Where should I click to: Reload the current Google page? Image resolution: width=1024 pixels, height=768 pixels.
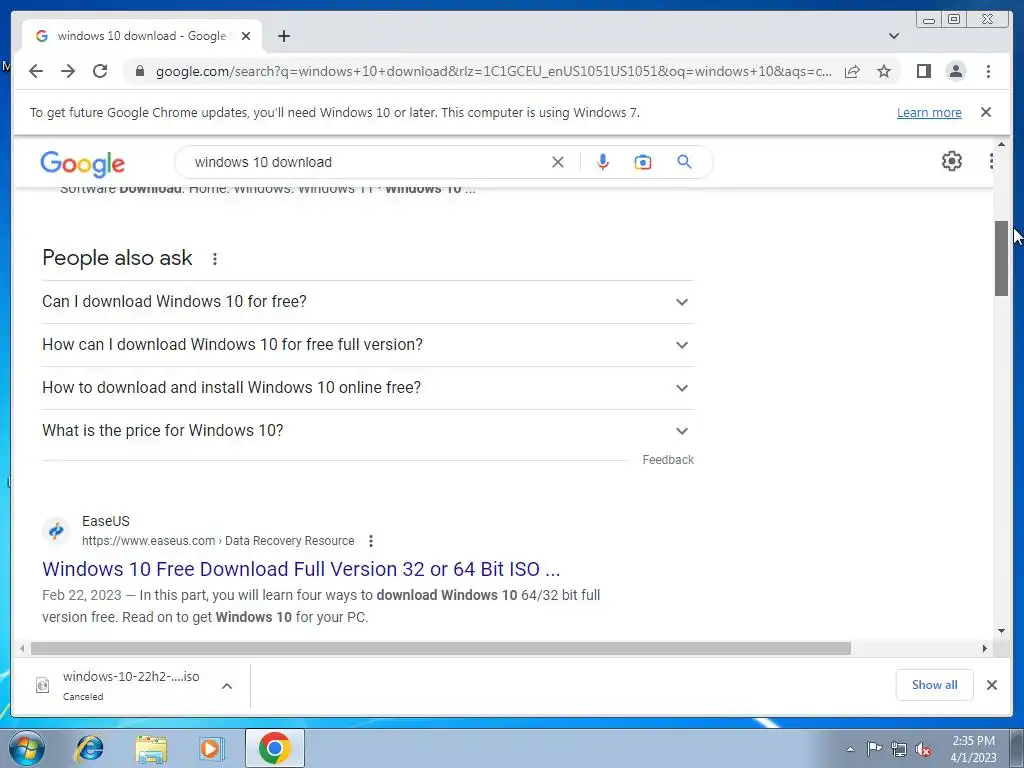click(x=100, y=71)
